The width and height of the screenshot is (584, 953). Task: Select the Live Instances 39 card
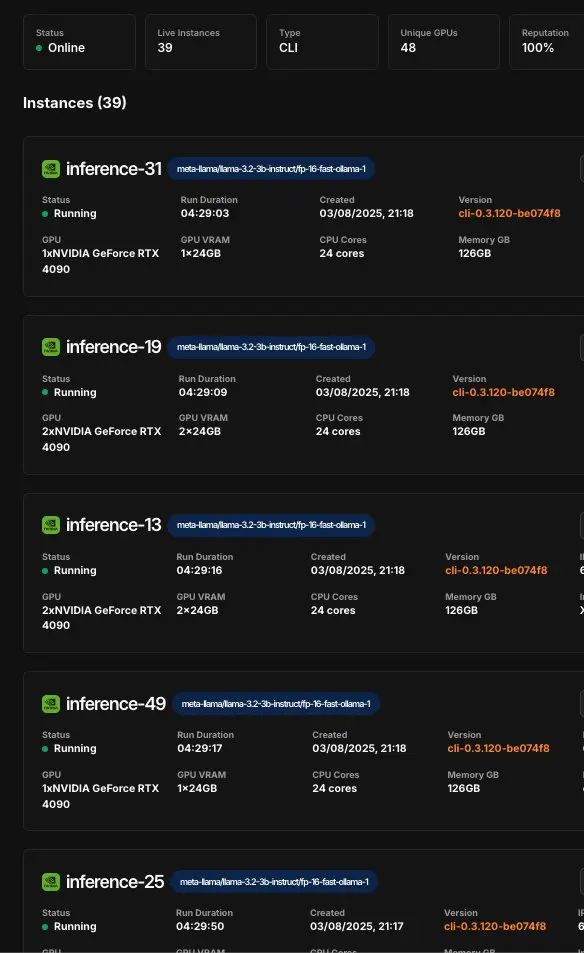(x=201, y=42)
